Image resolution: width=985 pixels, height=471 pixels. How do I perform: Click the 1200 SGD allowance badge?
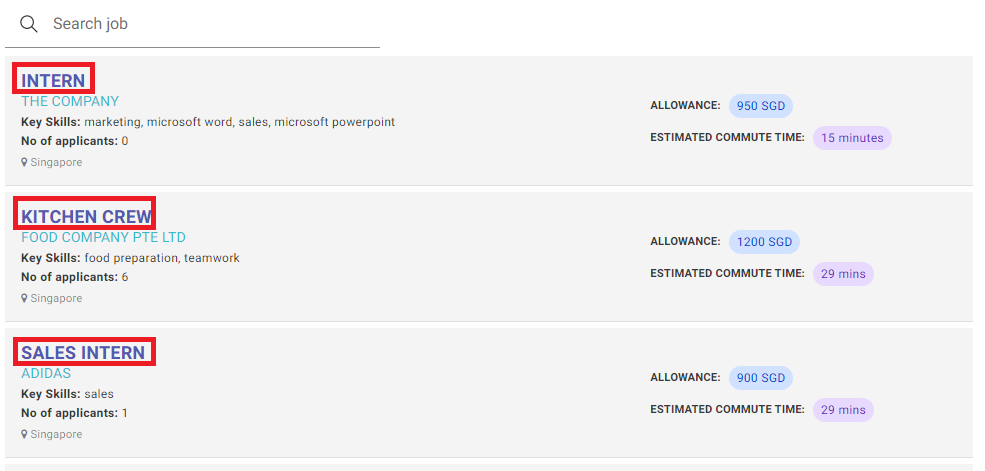(765, 242)
